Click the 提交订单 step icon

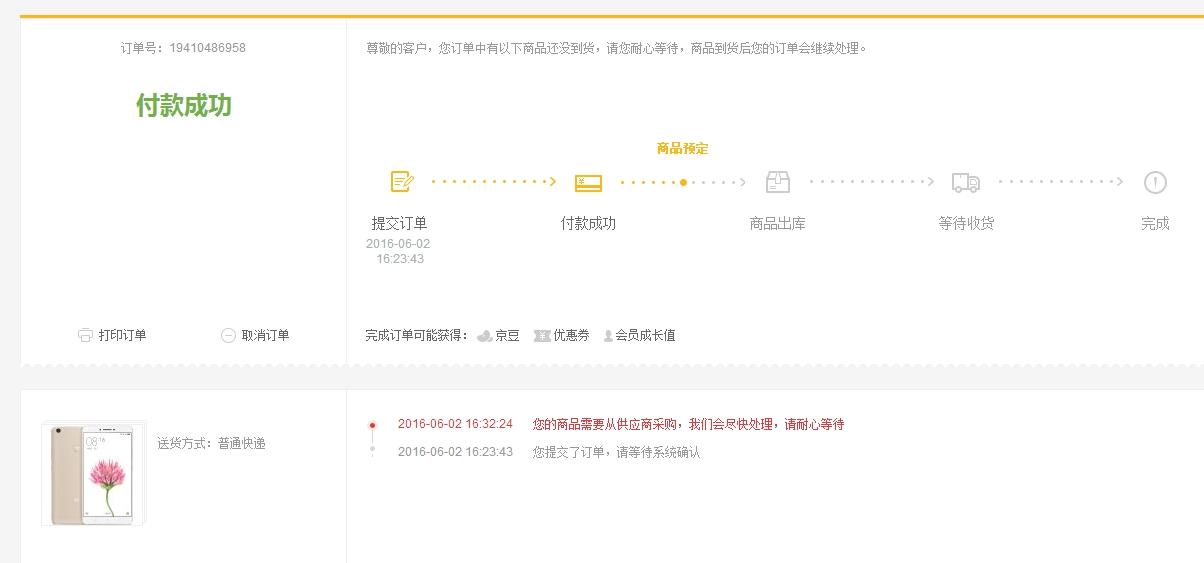[x=401, y=182]
